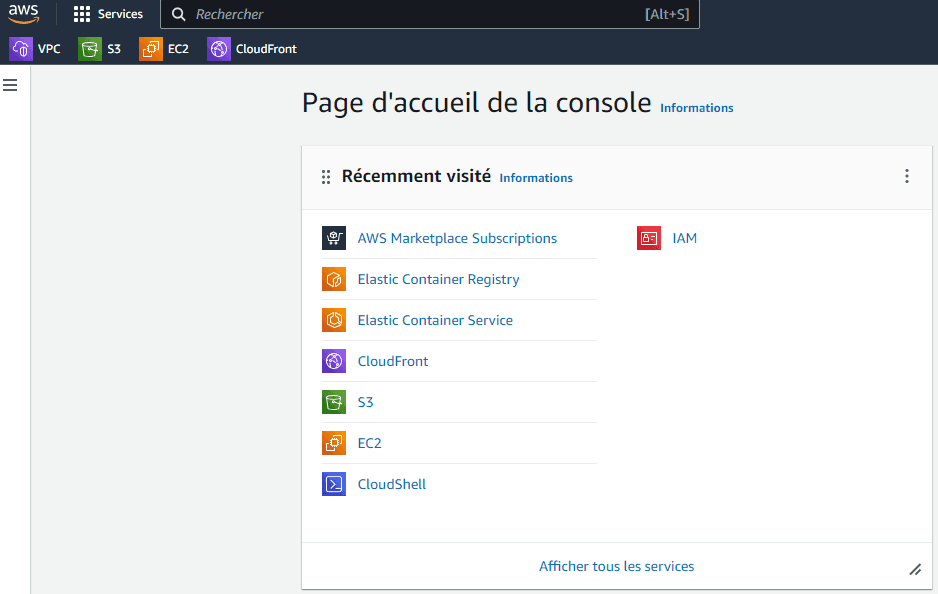This screenshot has width=938, height=594.
Task: Open AWS Marketplace Subscriptions link
Action: [457, 238]
